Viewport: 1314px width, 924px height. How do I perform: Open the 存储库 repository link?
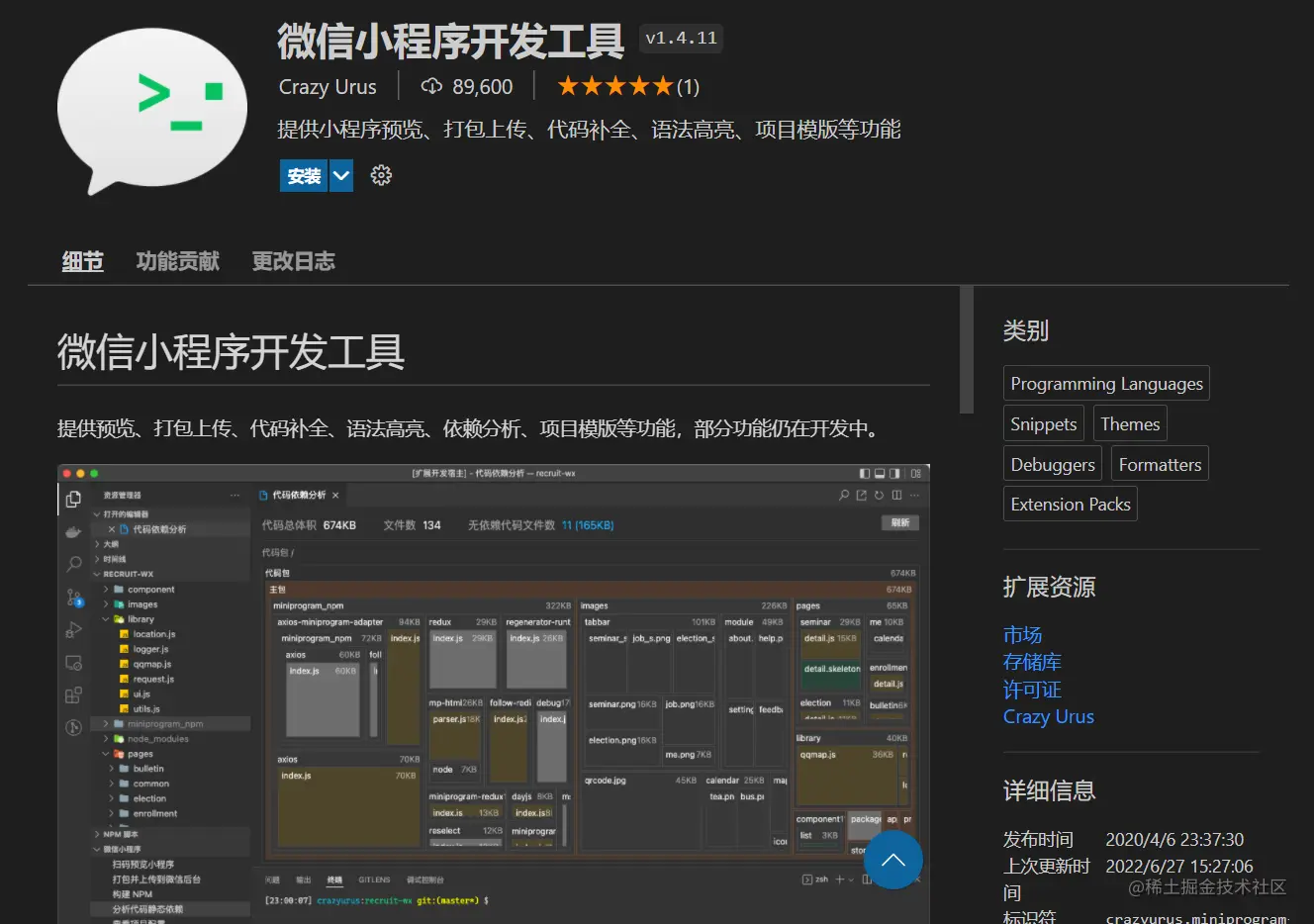[x=1032, y=662]
